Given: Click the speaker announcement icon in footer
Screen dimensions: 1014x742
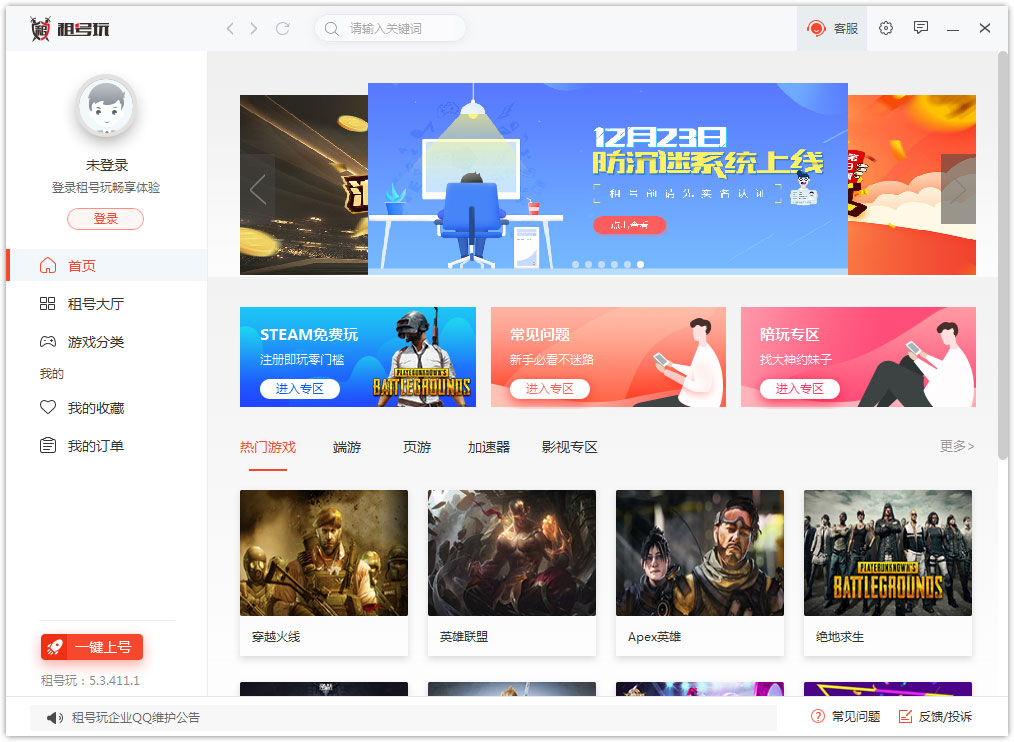Looking at the screenshot, I should [54, 717].
